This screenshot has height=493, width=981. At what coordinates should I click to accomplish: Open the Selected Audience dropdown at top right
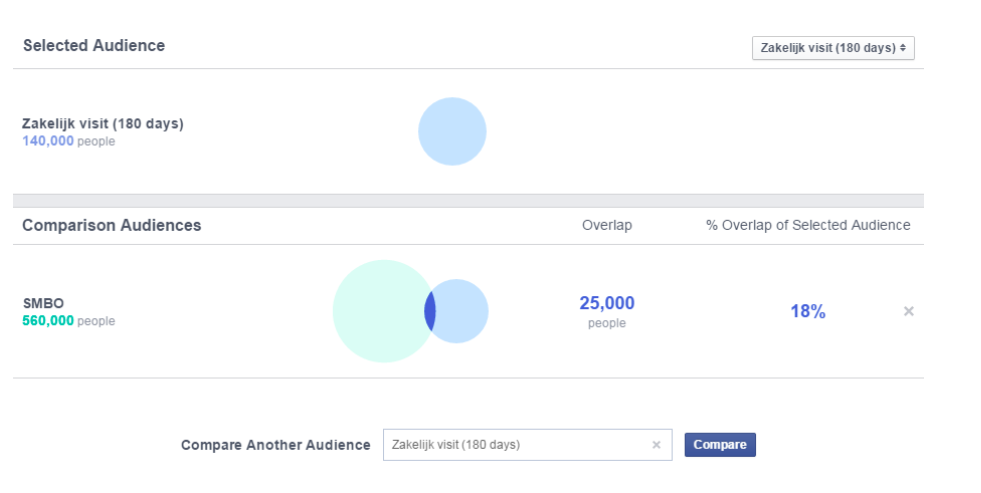click(832, 48)
